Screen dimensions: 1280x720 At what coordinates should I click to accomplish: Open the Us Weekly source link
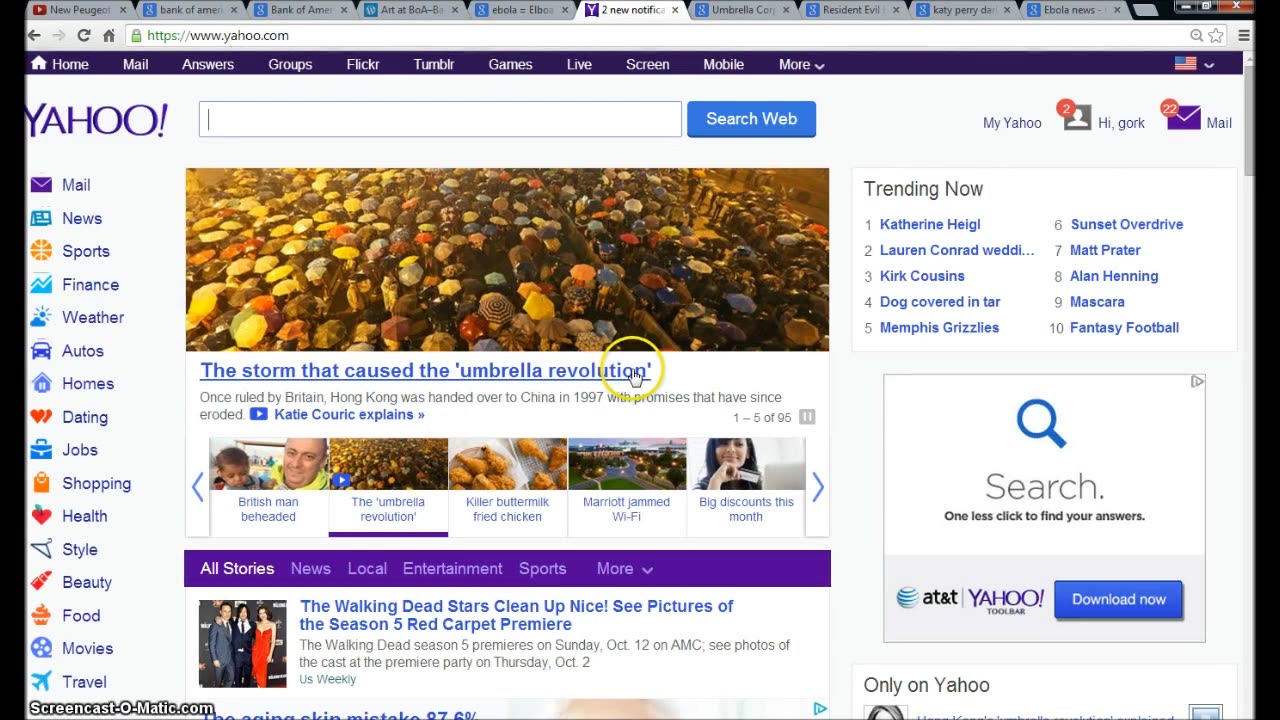click(327, 679)
